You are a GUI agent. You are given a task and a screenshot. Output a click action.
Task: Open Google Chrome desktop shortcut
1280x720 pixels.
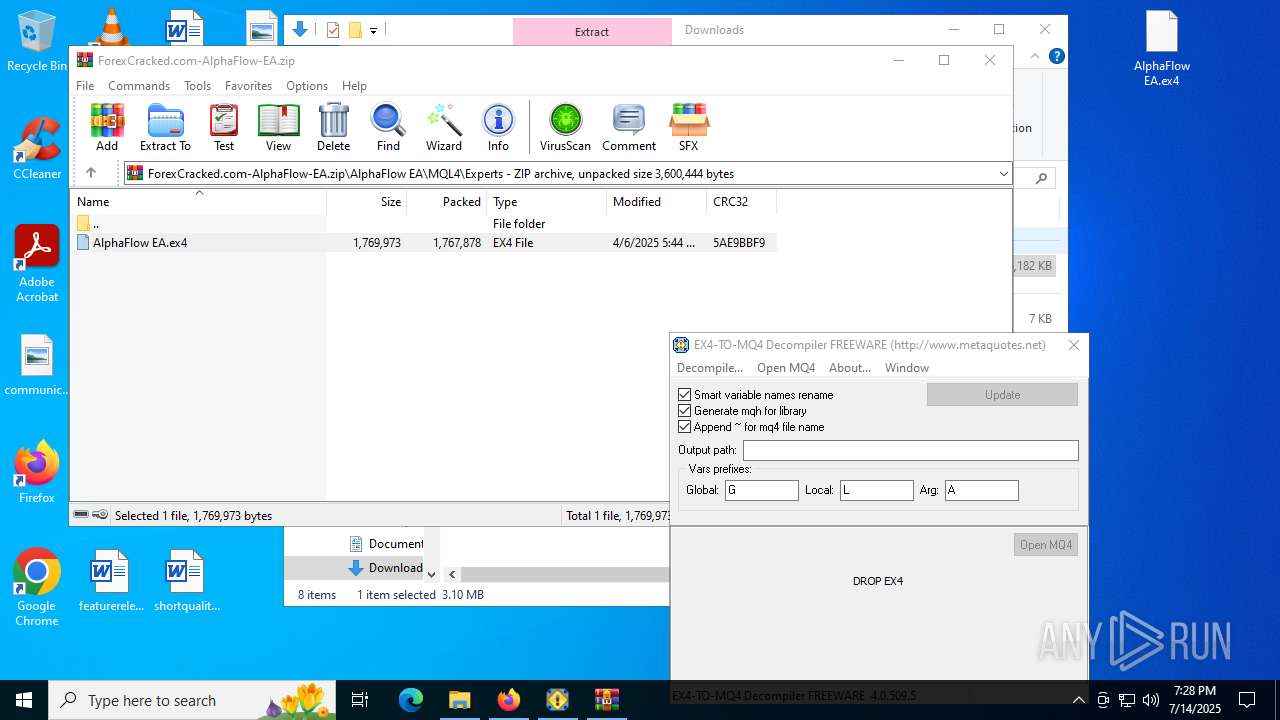37,588
